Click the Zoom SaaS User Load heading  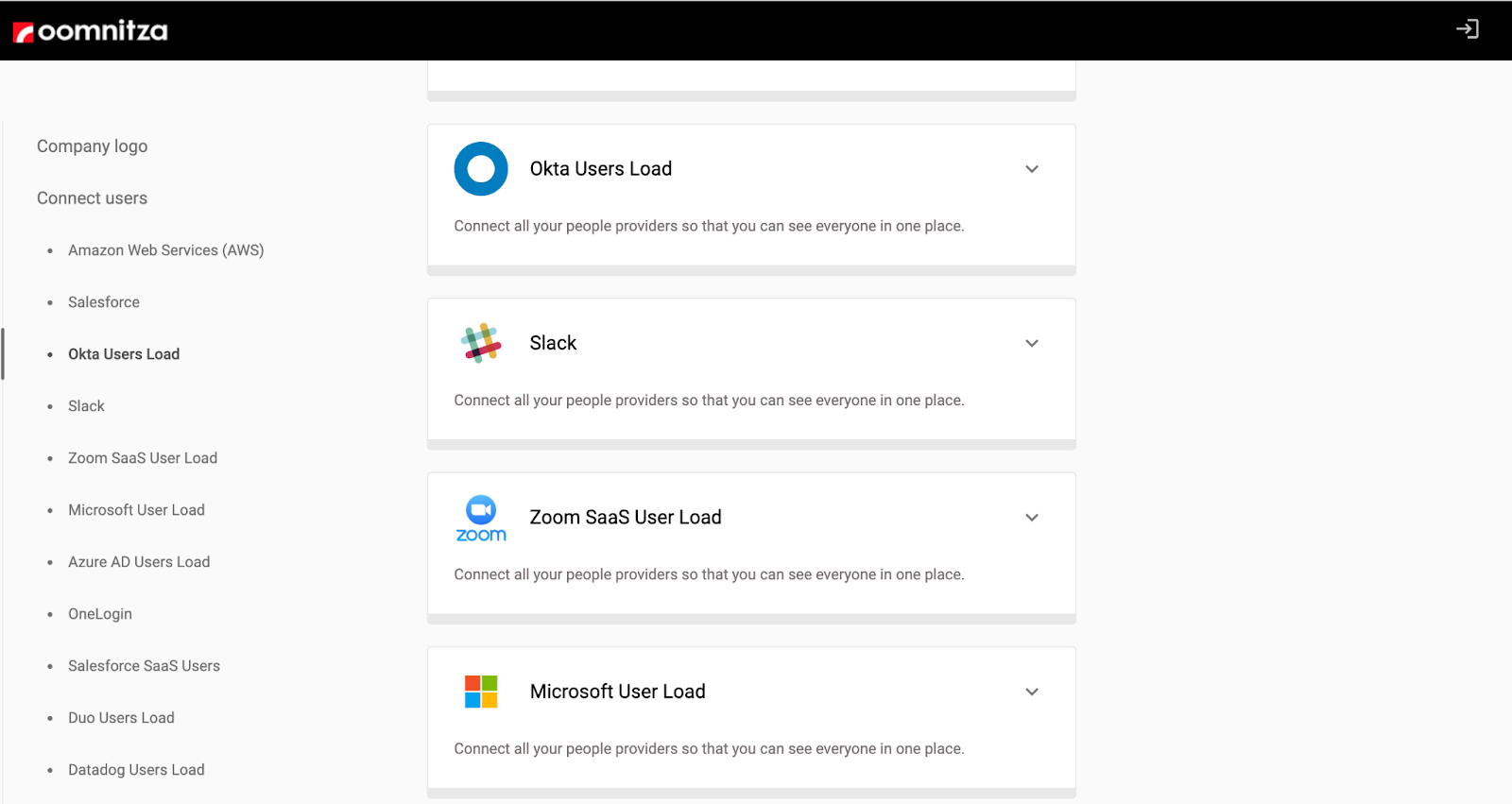coord(626,518)
